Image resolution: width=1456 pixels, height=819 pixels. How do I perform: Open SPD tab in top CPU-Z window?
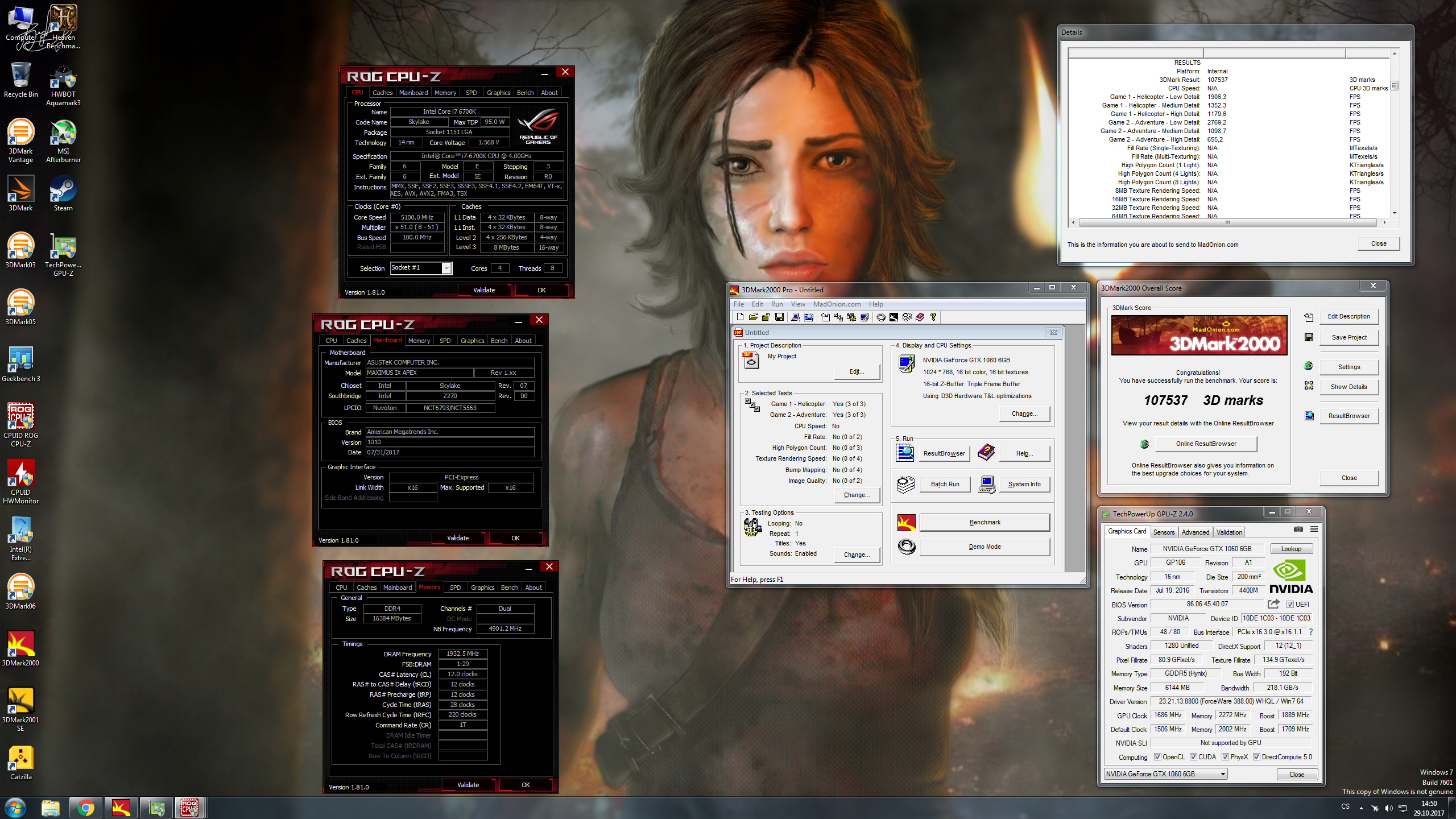(x=471, y=93)
